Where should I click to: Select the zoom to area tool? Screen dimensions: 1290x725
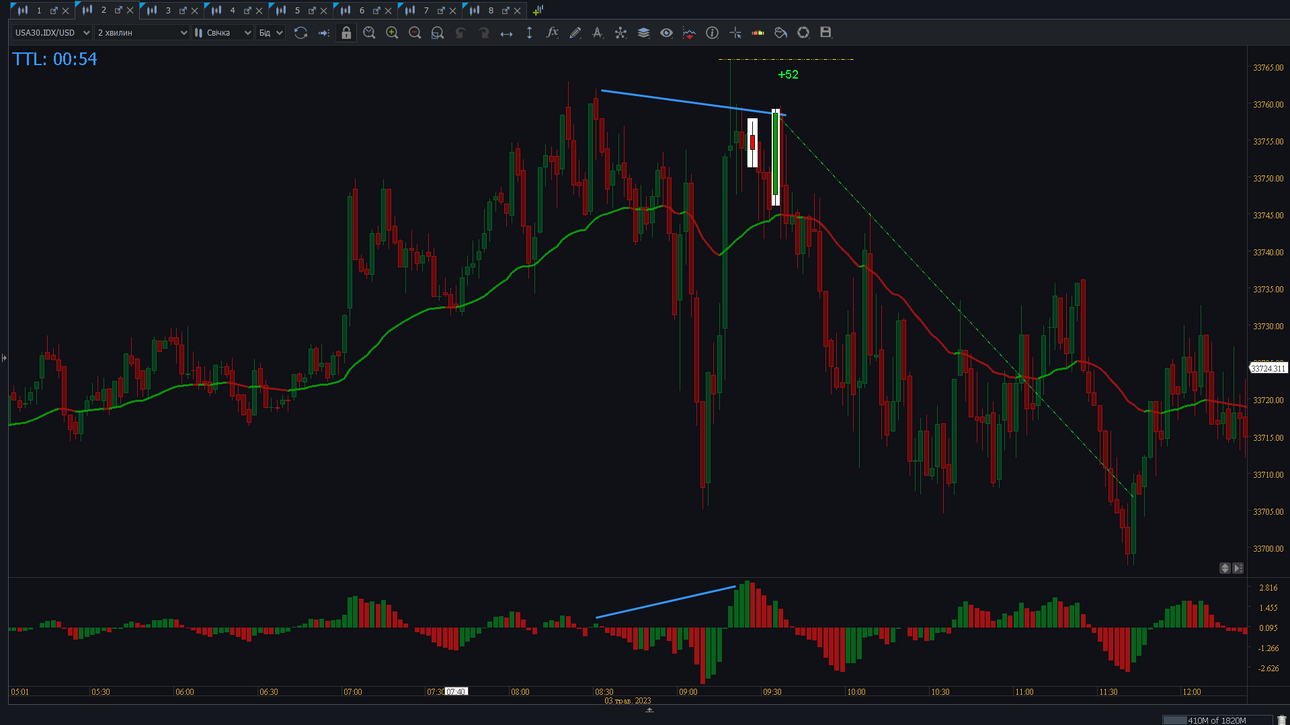pos(437,33)
